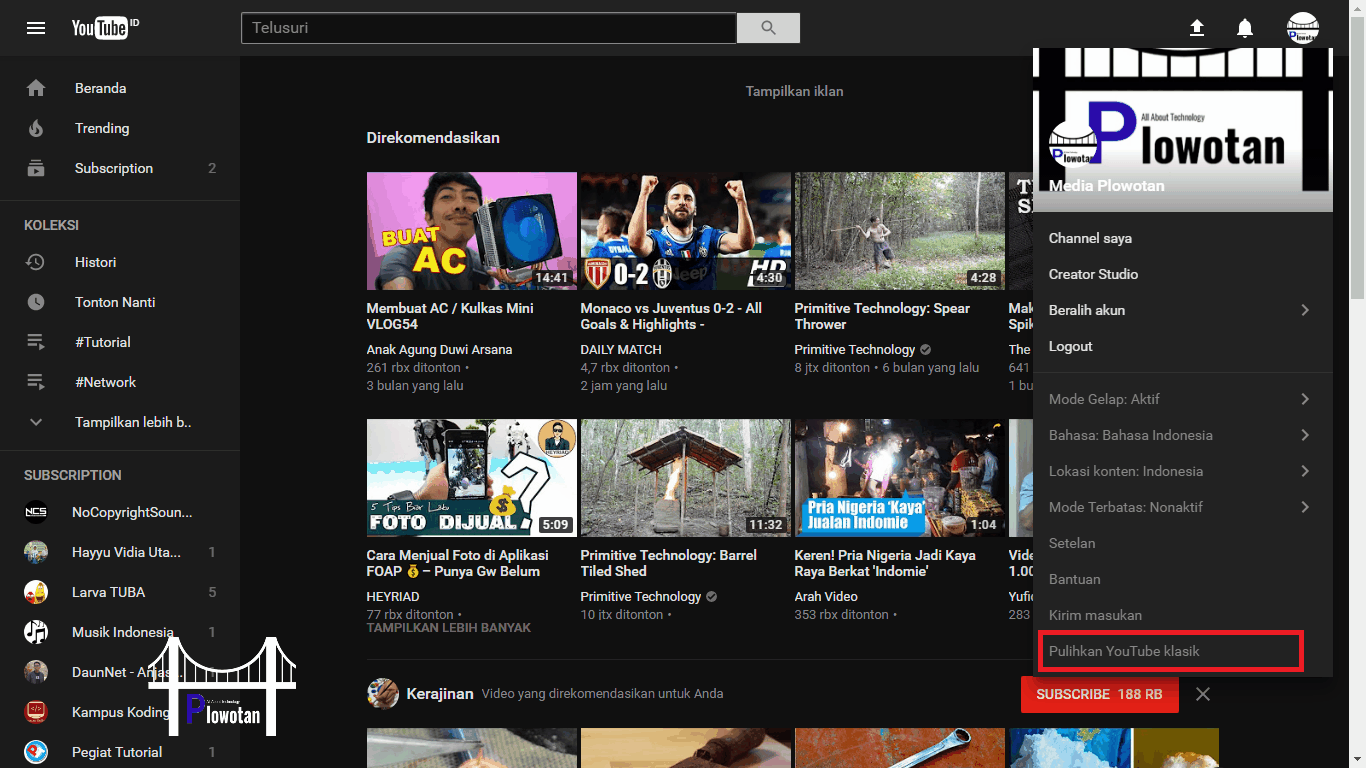The width and height of the screenshot is (1366, 768).
Task: Open Histori using the history icon
Action: tap(36, 262)
